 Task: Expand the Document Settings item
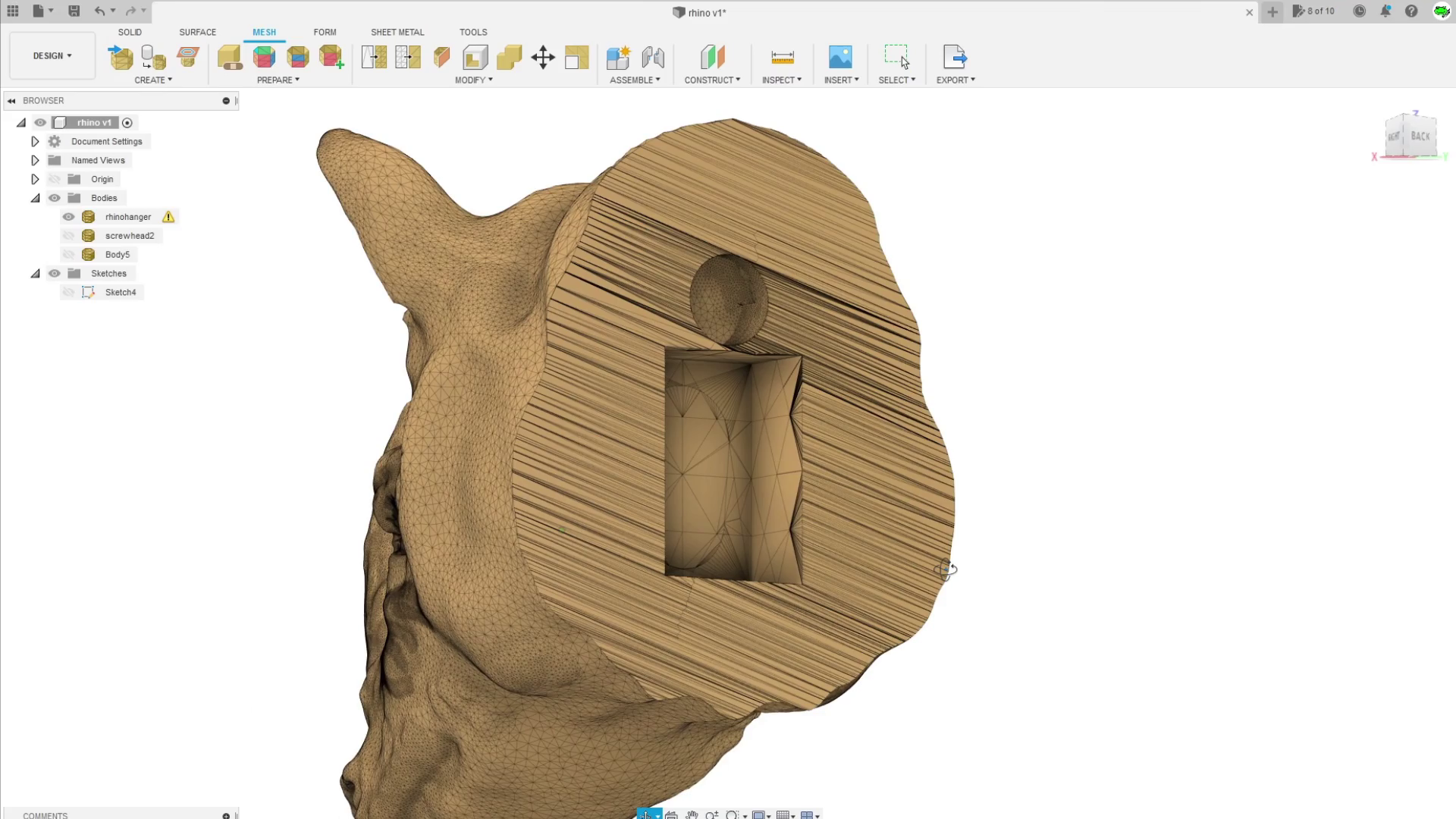35,141
